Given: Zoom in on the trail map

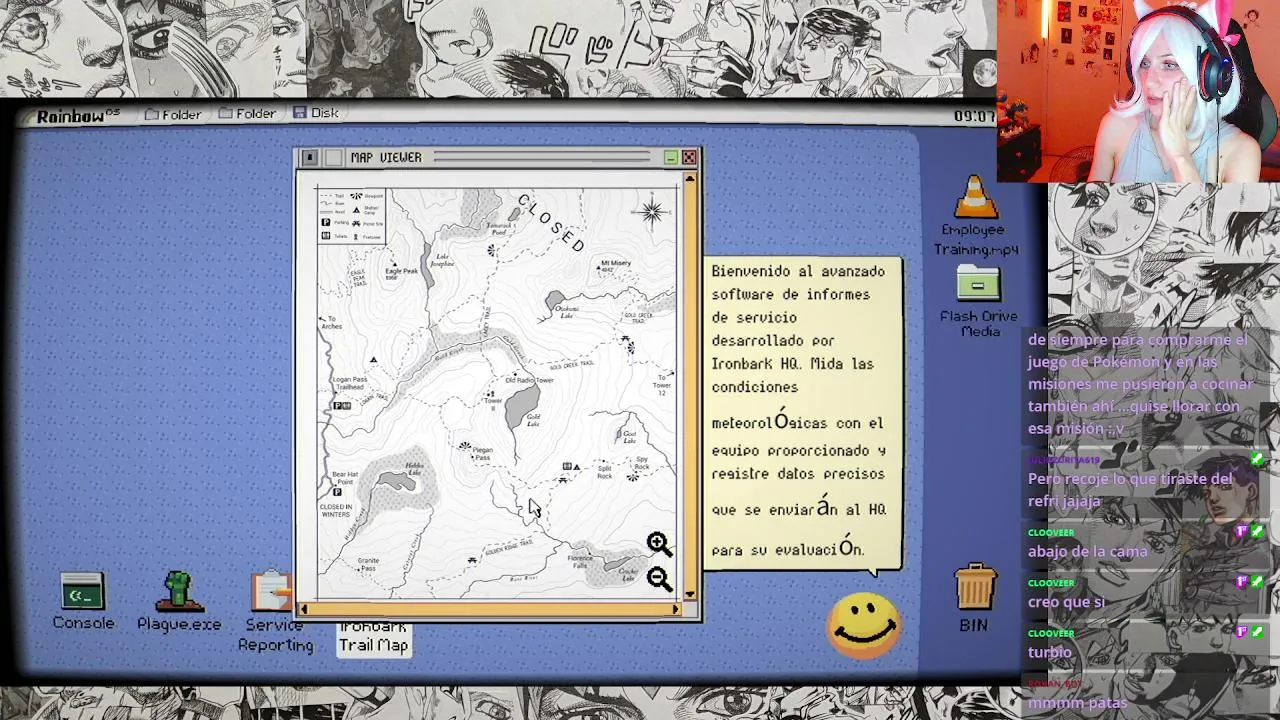Looking at the screenshot, I should (x=658, y=544).
